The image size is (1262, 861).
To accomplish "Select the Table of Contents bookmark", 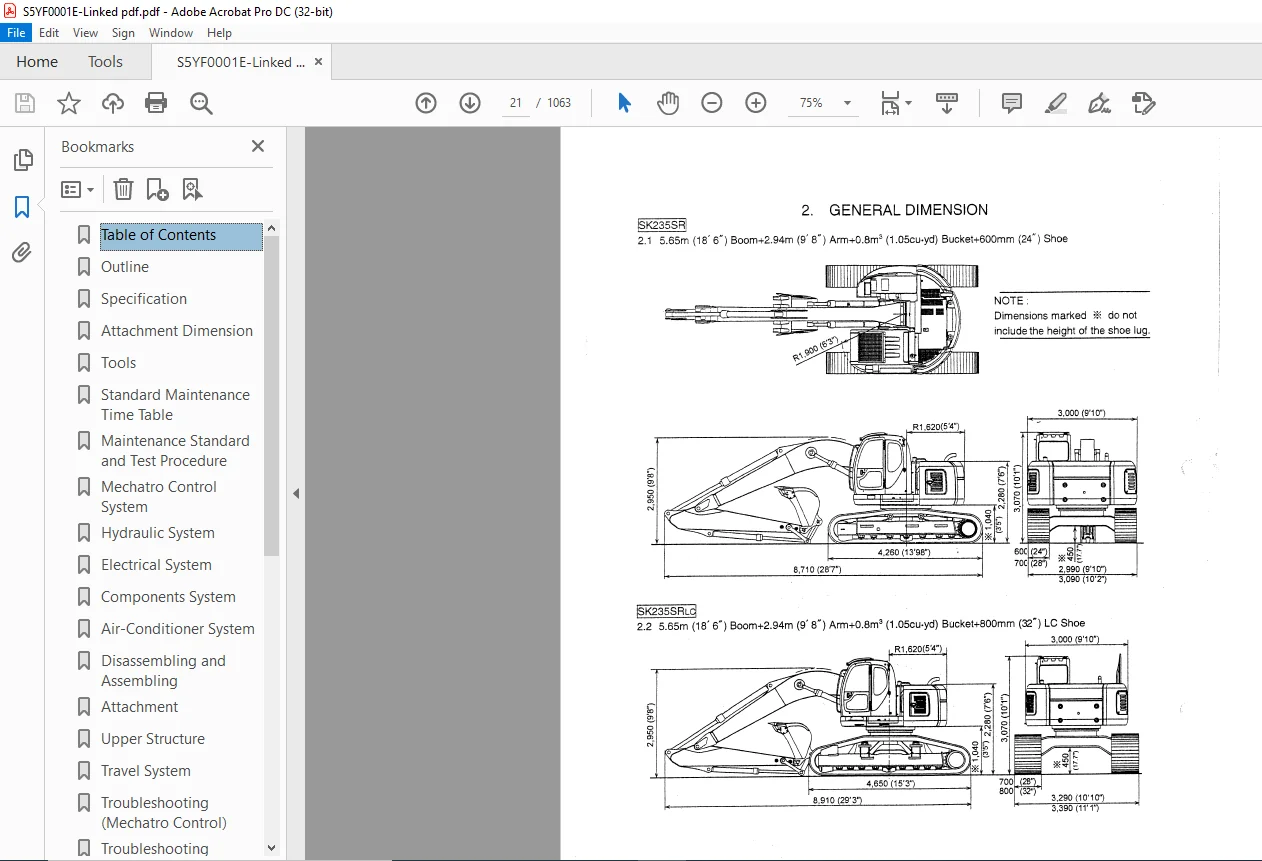I will point(181,236).
